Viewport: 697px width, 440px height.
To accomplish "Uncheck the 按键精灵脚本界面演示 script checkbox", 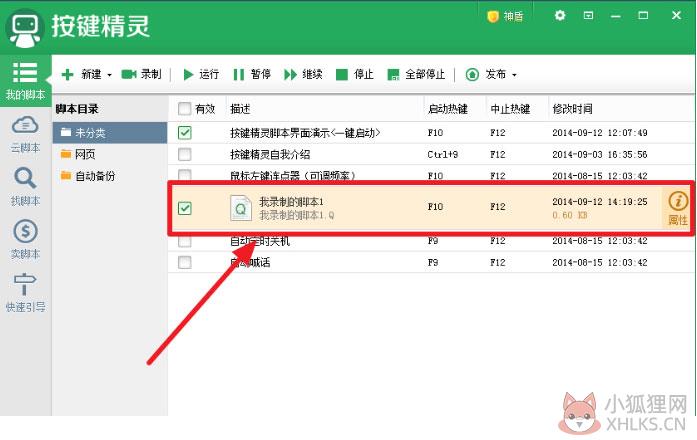I will click(x=184, y=132).
